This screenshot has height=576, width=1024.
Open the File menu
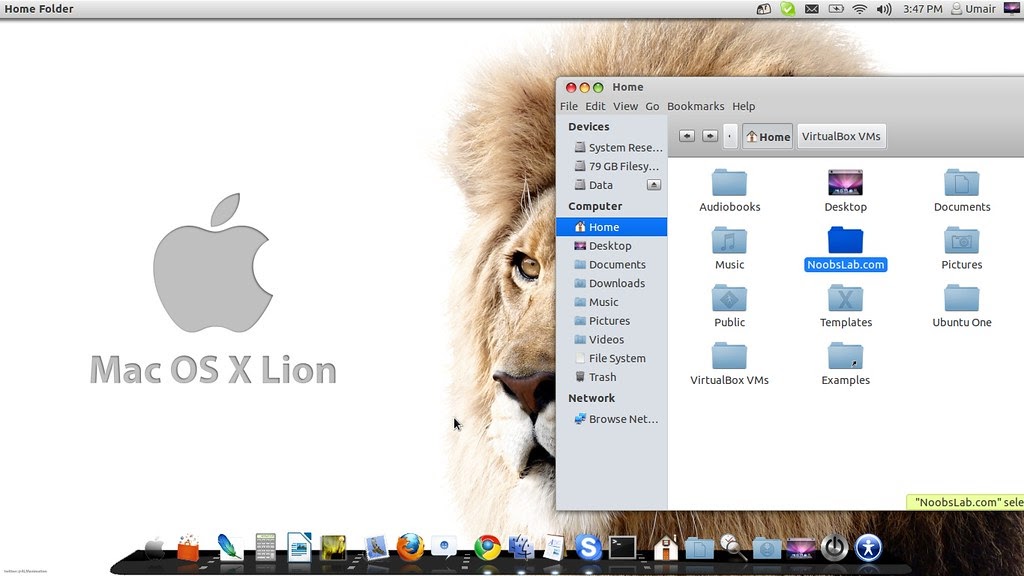point(568,106)
